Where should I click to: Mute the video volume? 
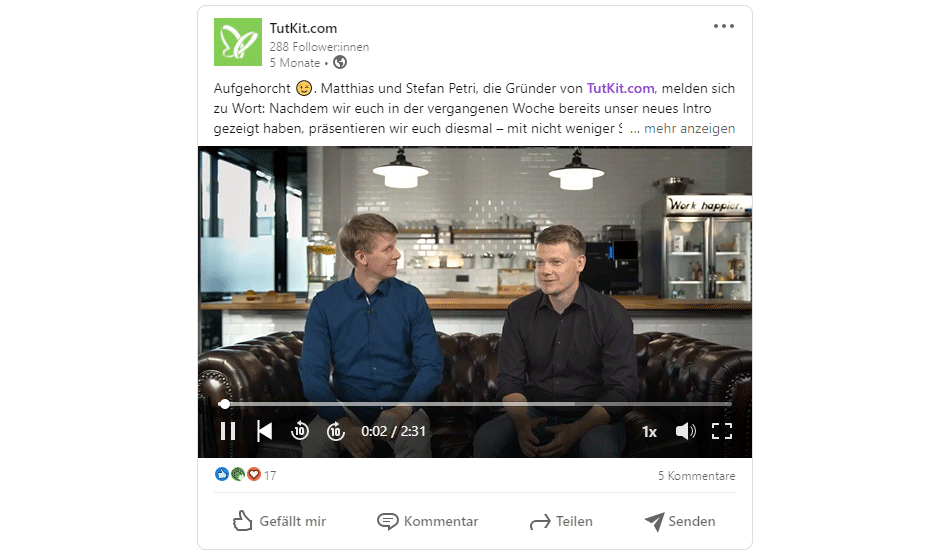686,431
